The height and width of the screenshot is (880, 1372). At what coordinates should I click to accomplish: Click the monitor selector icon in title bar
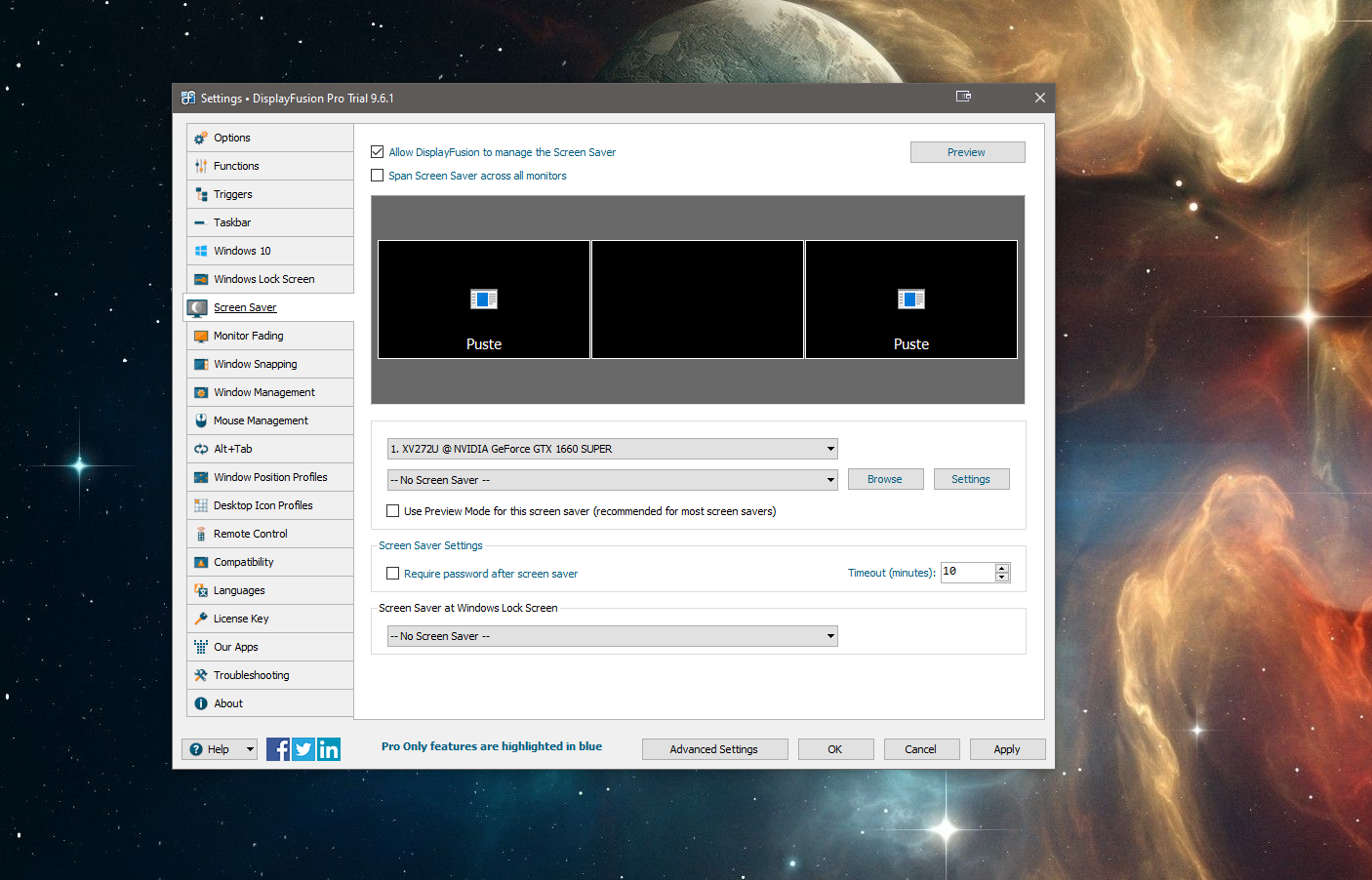pyautogui.click(x=963, y=97)
